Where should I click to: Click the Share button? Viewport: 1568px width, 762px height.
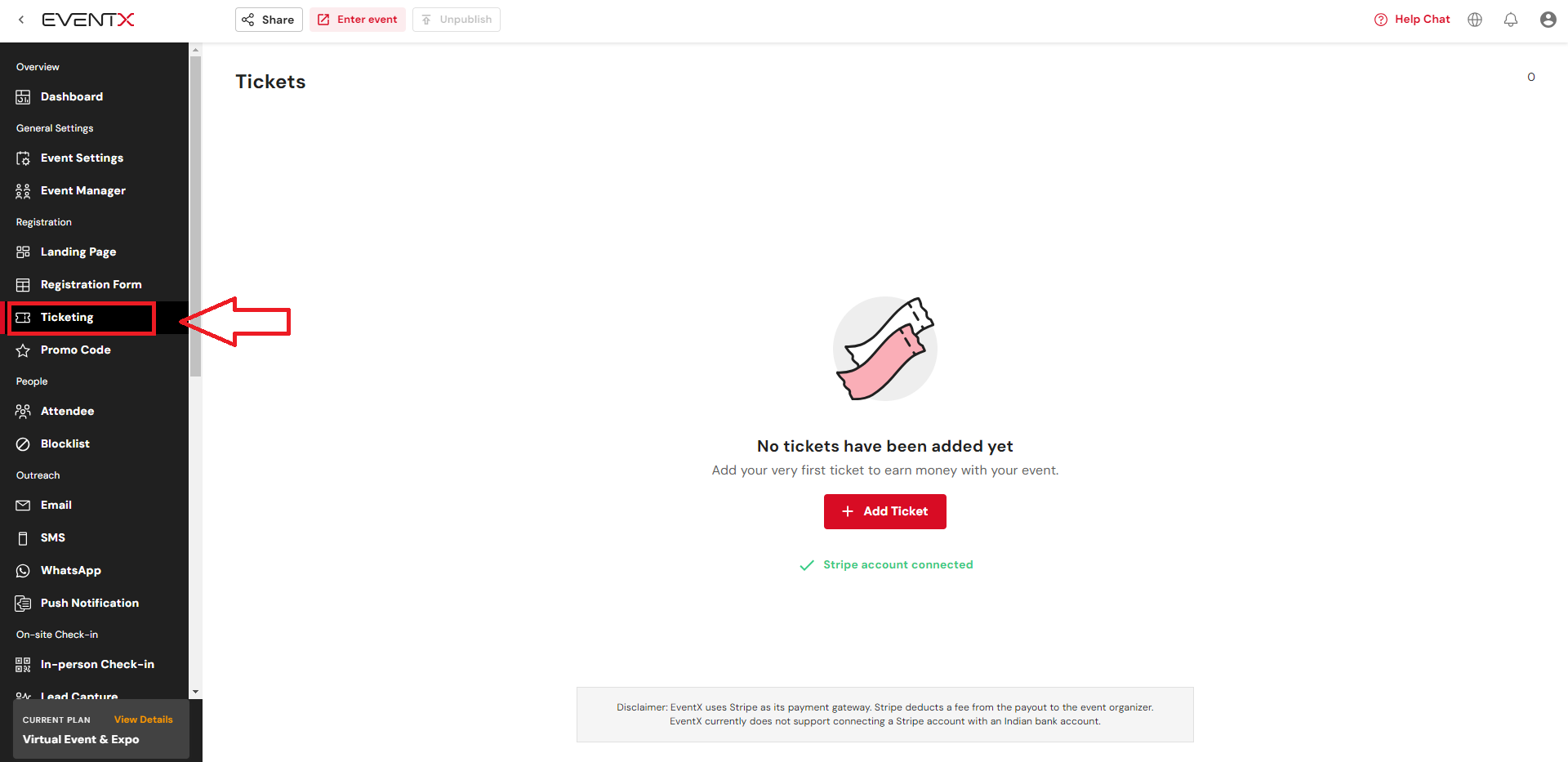[269, 20]
